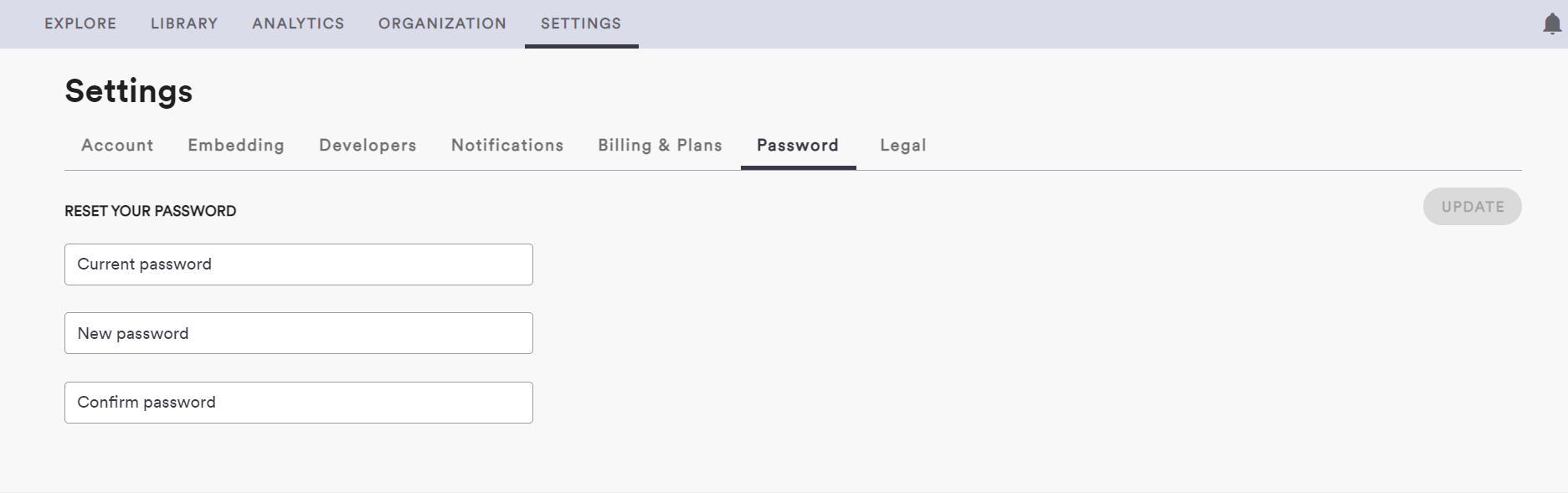Click the Reset Your Password label
The height and width of the screenshot is (493, 1568).
point(151,211)
